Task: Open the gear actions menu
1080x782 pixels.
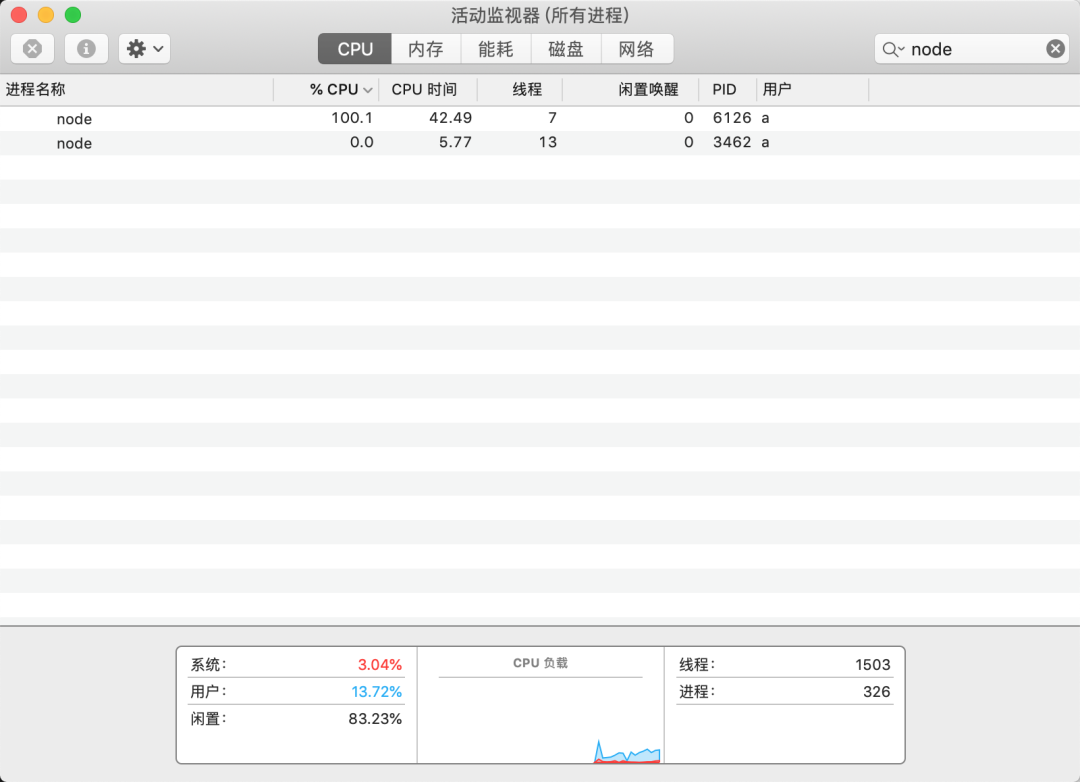Action: pos(144,49)
